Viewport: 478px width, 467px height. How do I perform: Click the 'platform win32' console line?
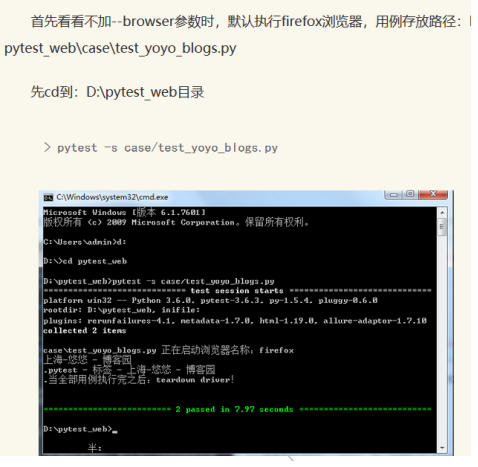pos(210,301)
